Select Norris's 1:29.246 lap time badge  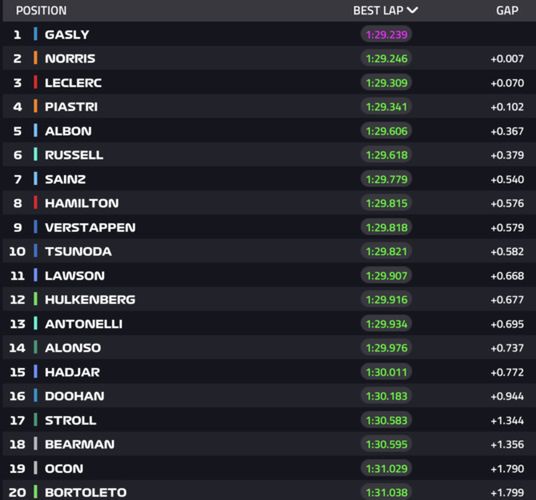(386, 58)
